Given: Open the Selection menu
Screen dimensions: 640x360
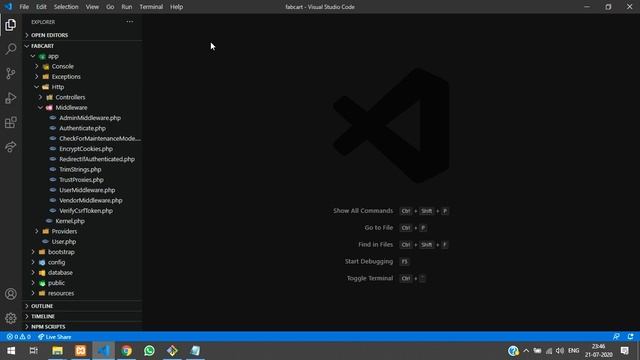Looking at the screenshot, I should click(66, 7).
